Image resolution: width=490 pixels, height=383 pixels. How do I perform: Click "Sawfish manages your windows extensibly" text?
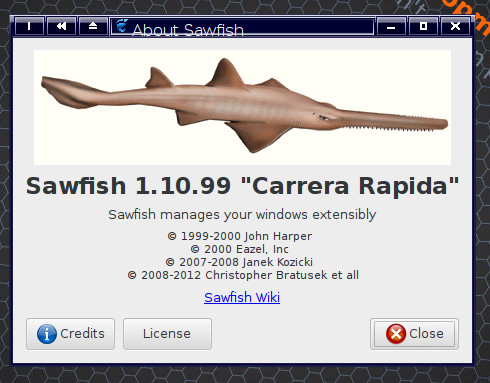[242, 215]
